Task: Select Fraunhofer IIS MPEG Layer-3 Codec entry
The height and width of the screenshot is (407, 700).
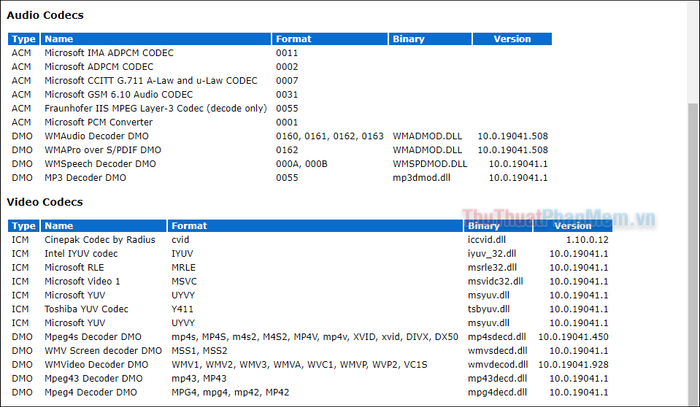Action: (155, 108)
